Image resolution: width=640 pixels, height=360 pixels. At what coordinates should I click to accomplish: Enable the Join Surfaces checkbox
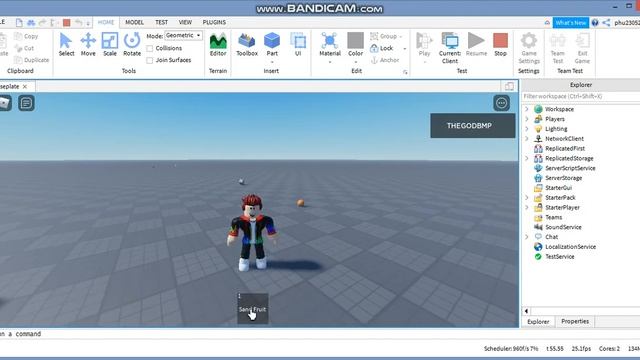coord(150,60)
